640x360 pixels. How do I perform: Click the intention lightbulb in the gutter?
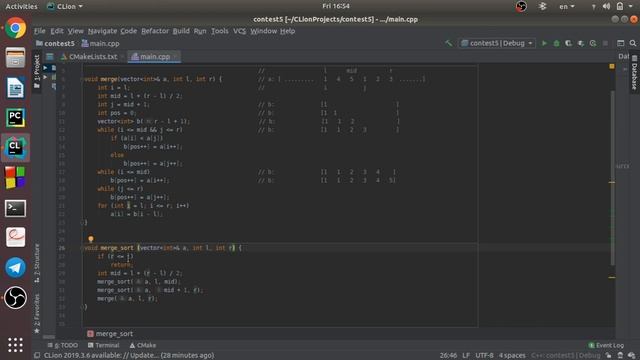(x=91, y=239)
